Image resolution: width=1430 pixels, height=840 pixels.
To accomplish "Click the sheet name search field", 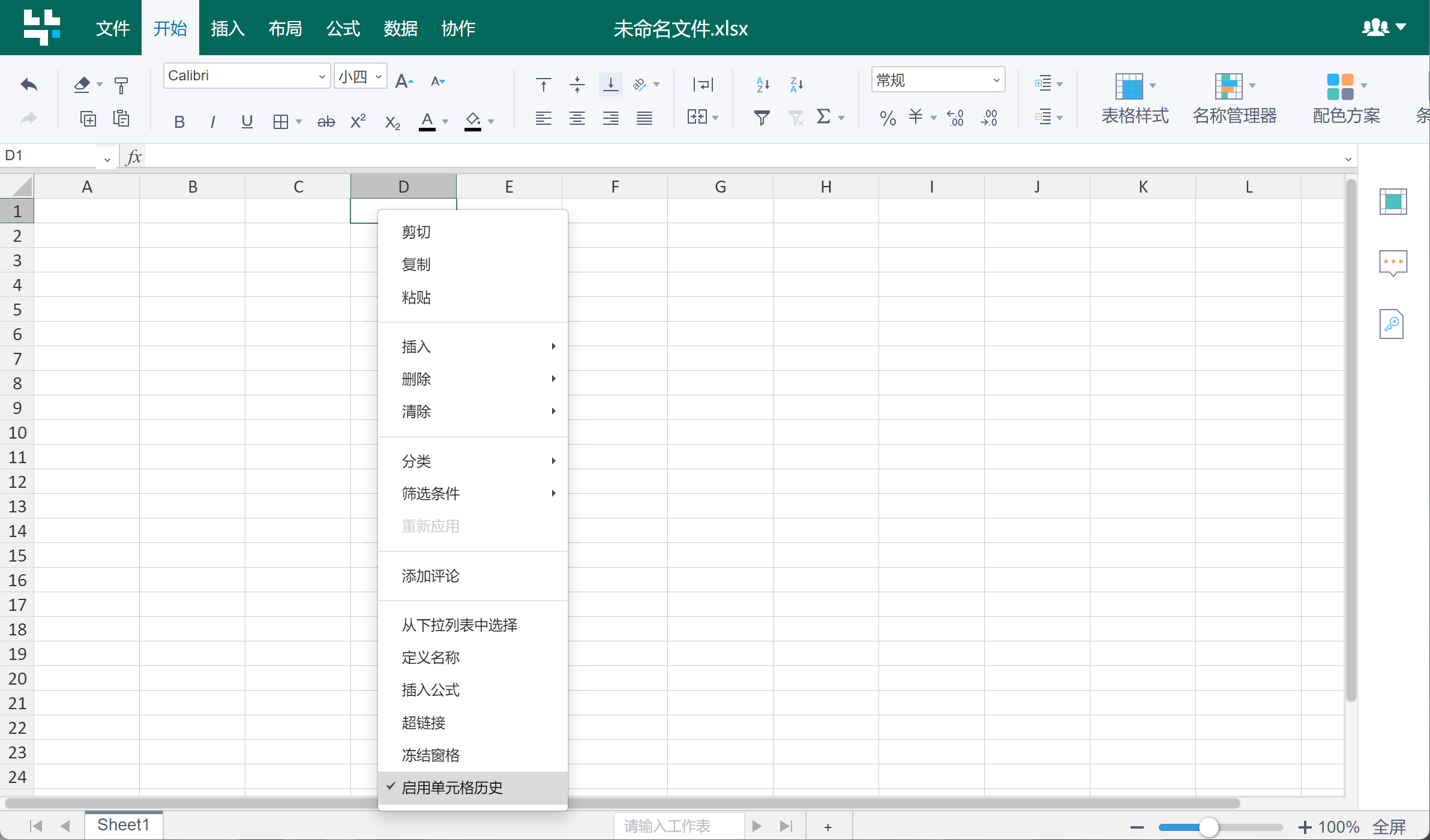I will coord(679,826).
